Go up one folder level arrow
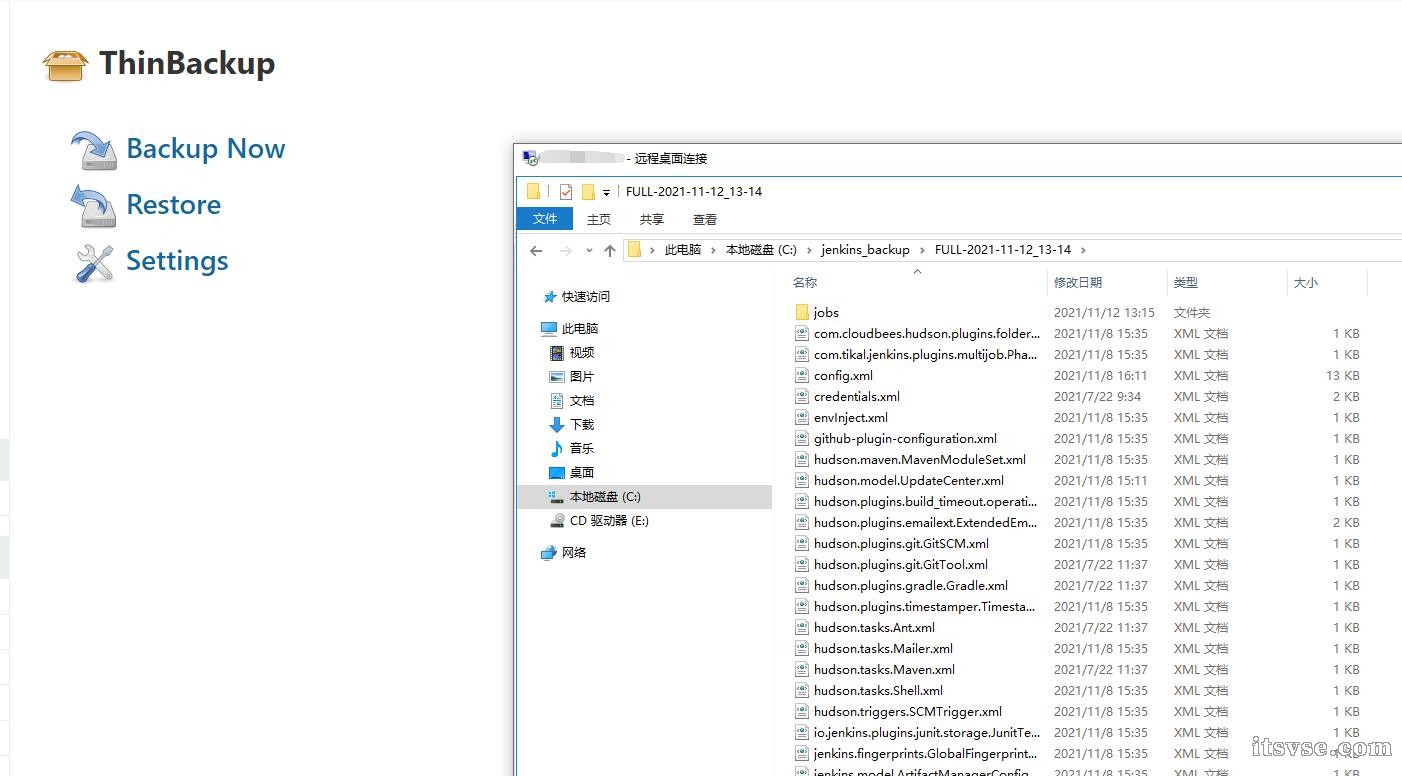1402x776 pixels. point(610,251)
